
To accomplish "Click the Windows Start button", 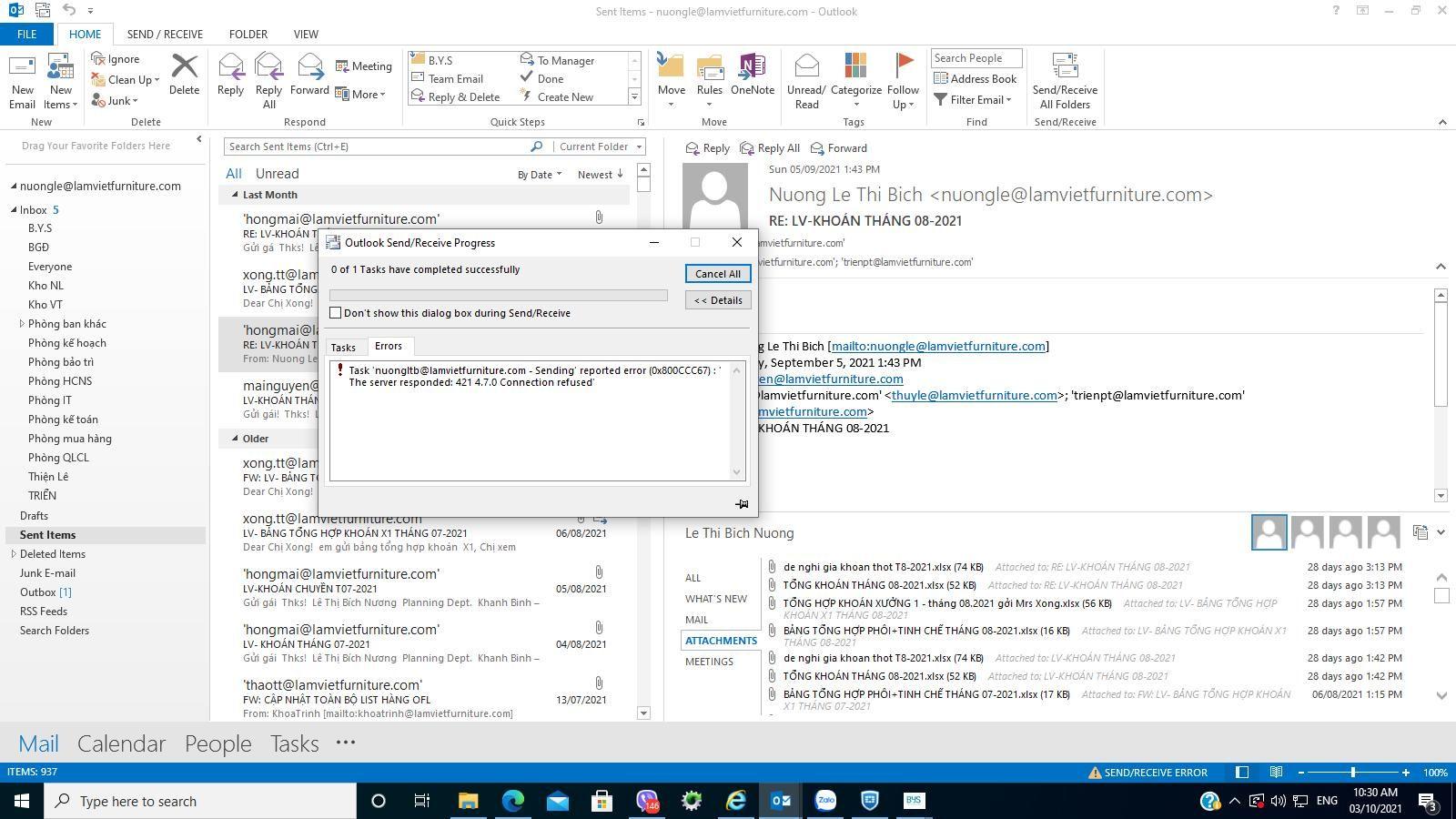I will pos(22,801).
